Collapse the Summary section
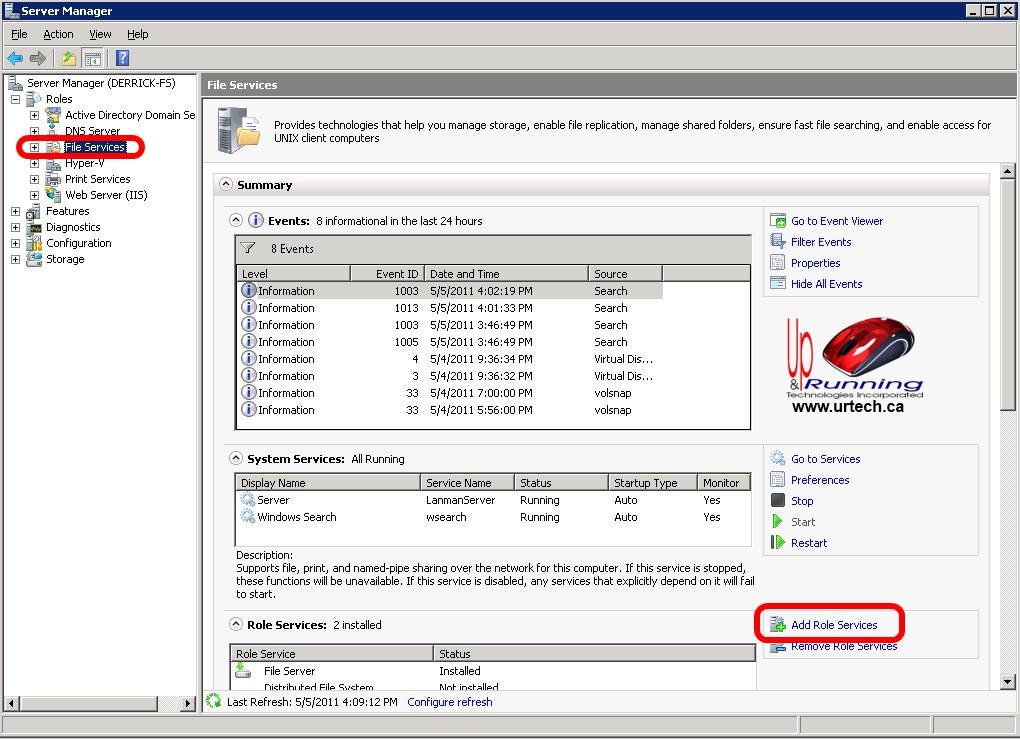Viewport: 1020px width, 739px height. click(x=226, y=185)
